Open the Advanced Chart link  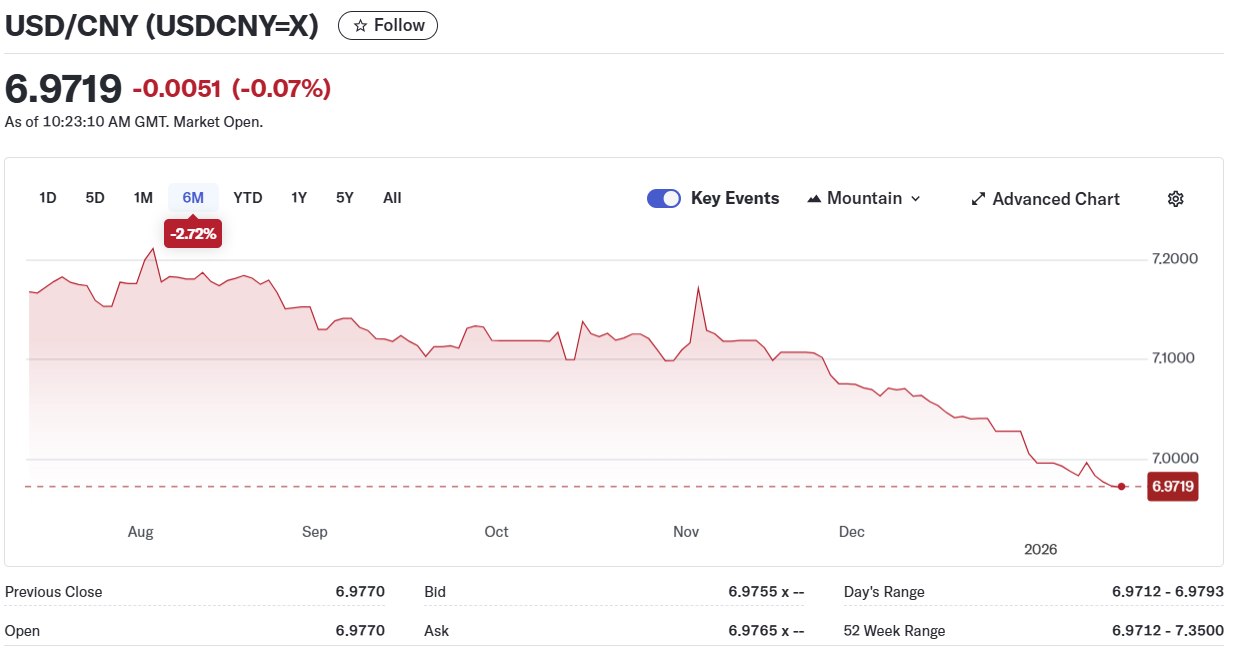(1055, 199)
